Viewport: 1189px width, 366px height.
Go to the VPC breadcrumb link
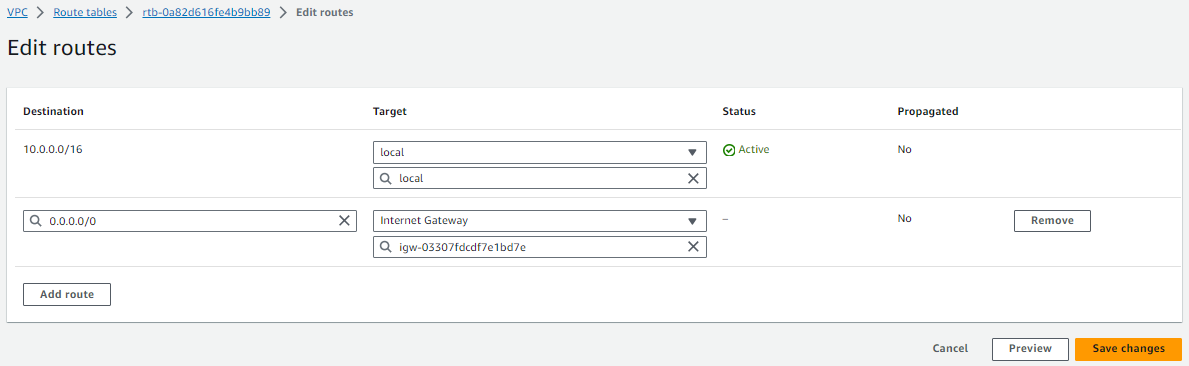coord(17,13)
